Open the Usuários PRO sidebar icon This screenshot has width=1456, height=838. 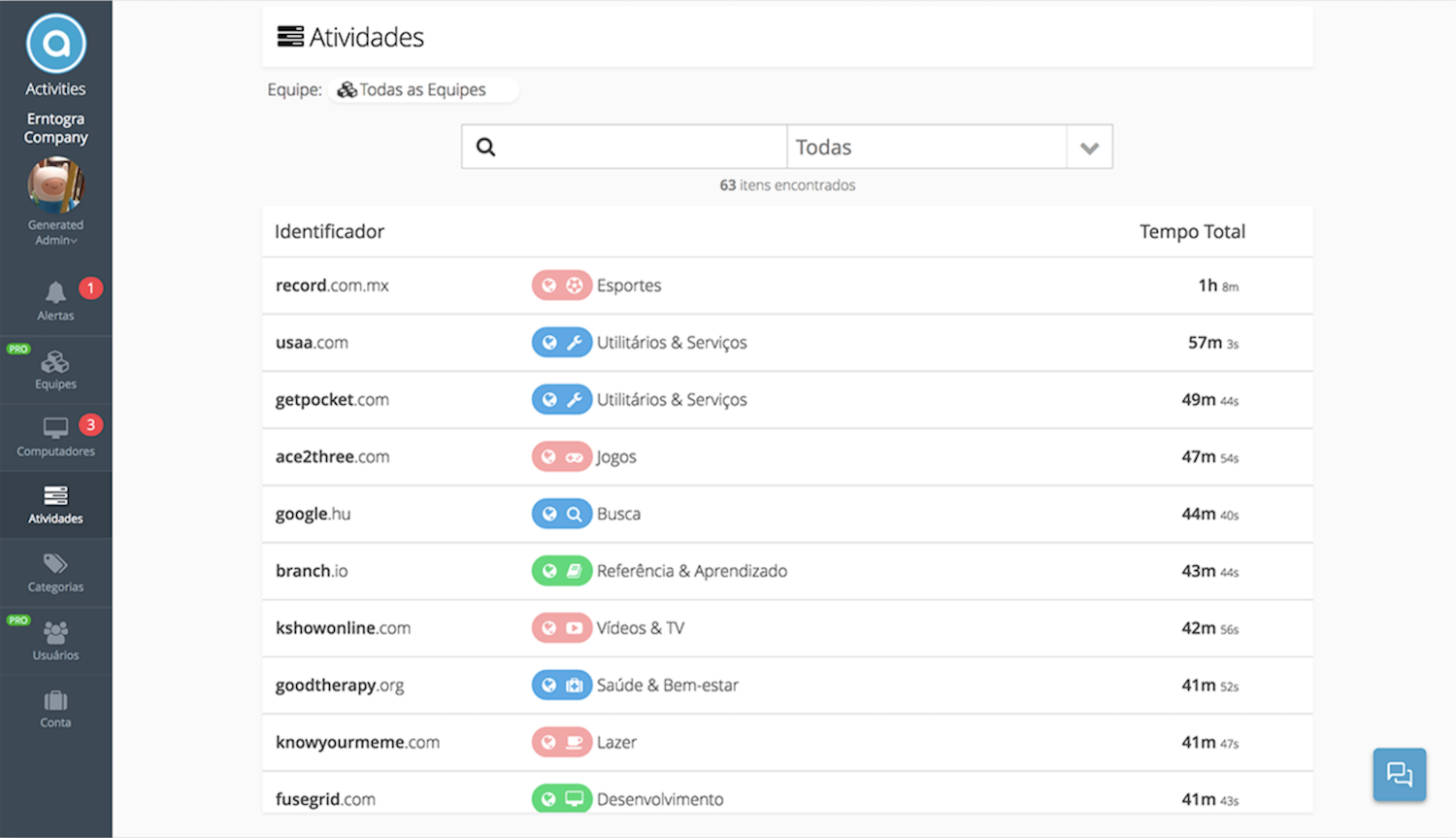(x=55, y=638)
